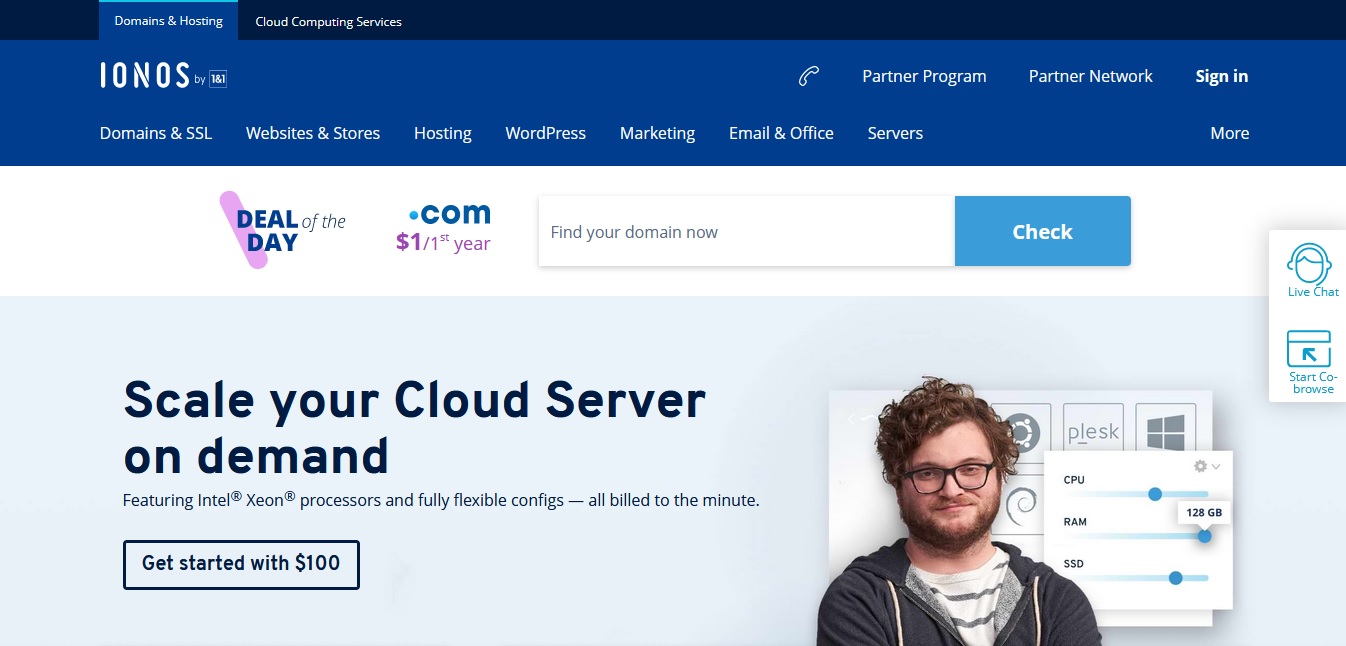Image resolution: width=1346 pixels, height=646 pixels.
Task: Click the phone icon in the header
Action: [x=808, y=74]
